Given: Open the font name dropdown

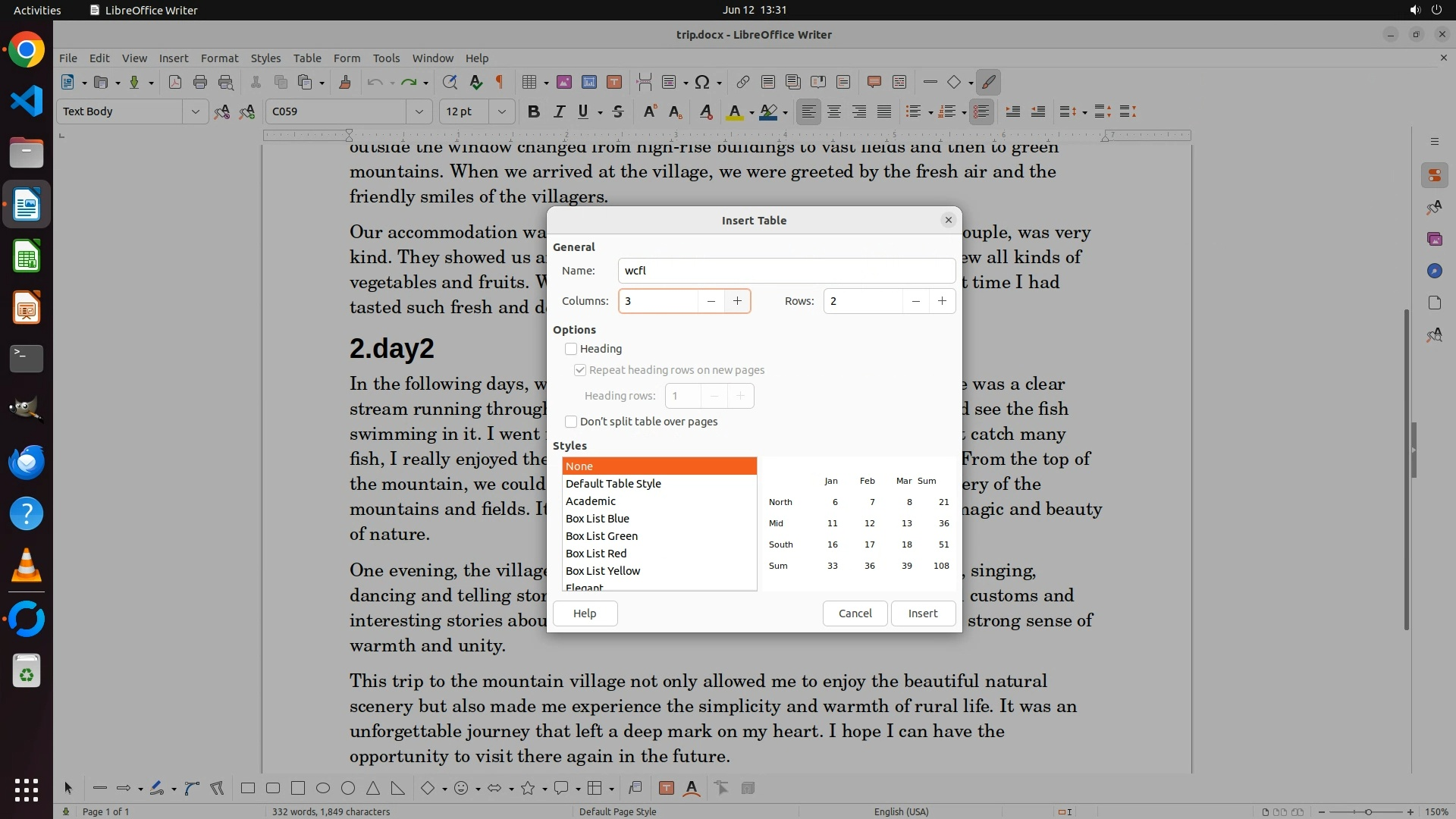Looking at the screenshot, I should (x=419, y=111).
